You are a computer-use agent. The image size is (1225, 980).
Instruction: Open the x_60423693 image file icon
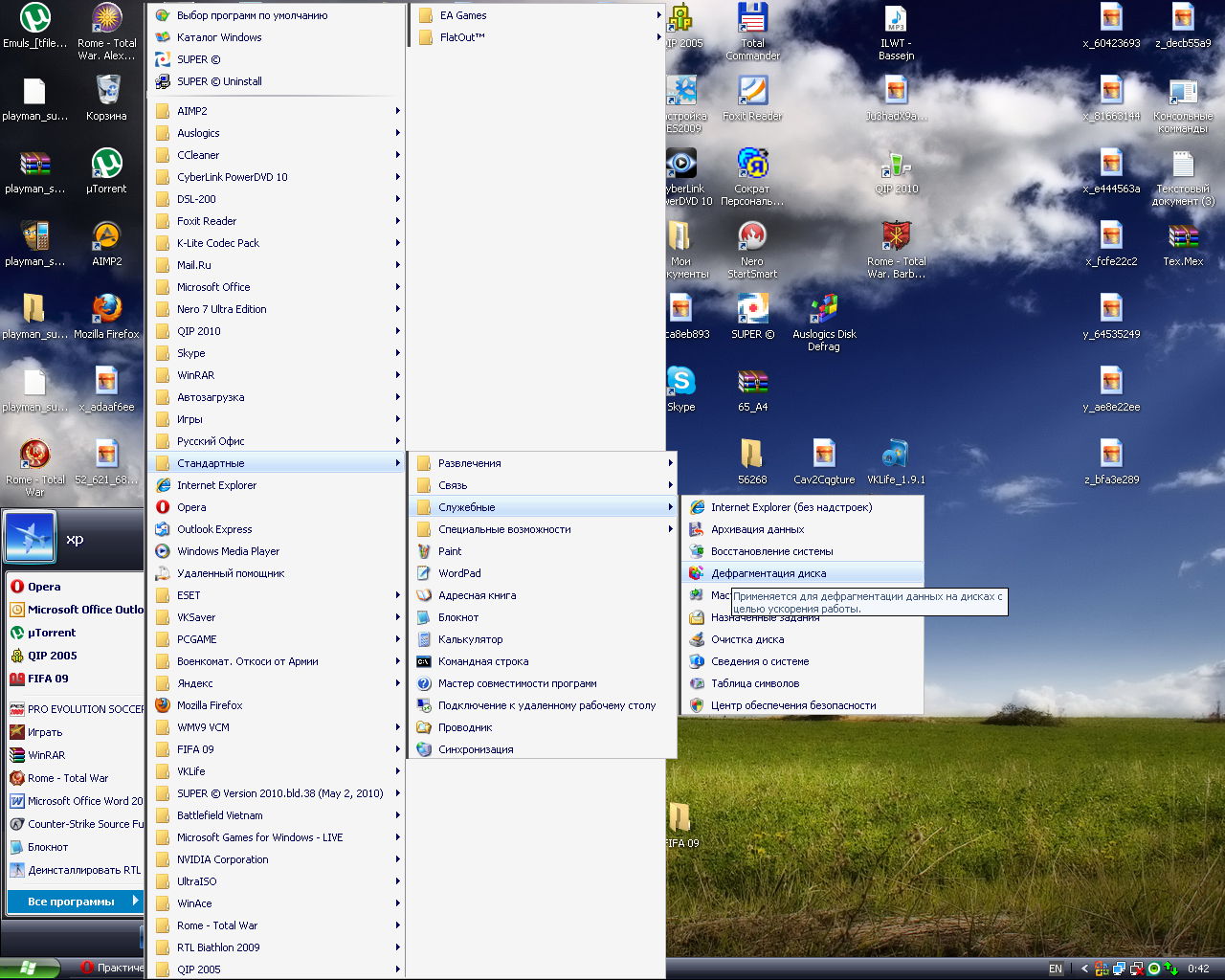(1111, 25)
